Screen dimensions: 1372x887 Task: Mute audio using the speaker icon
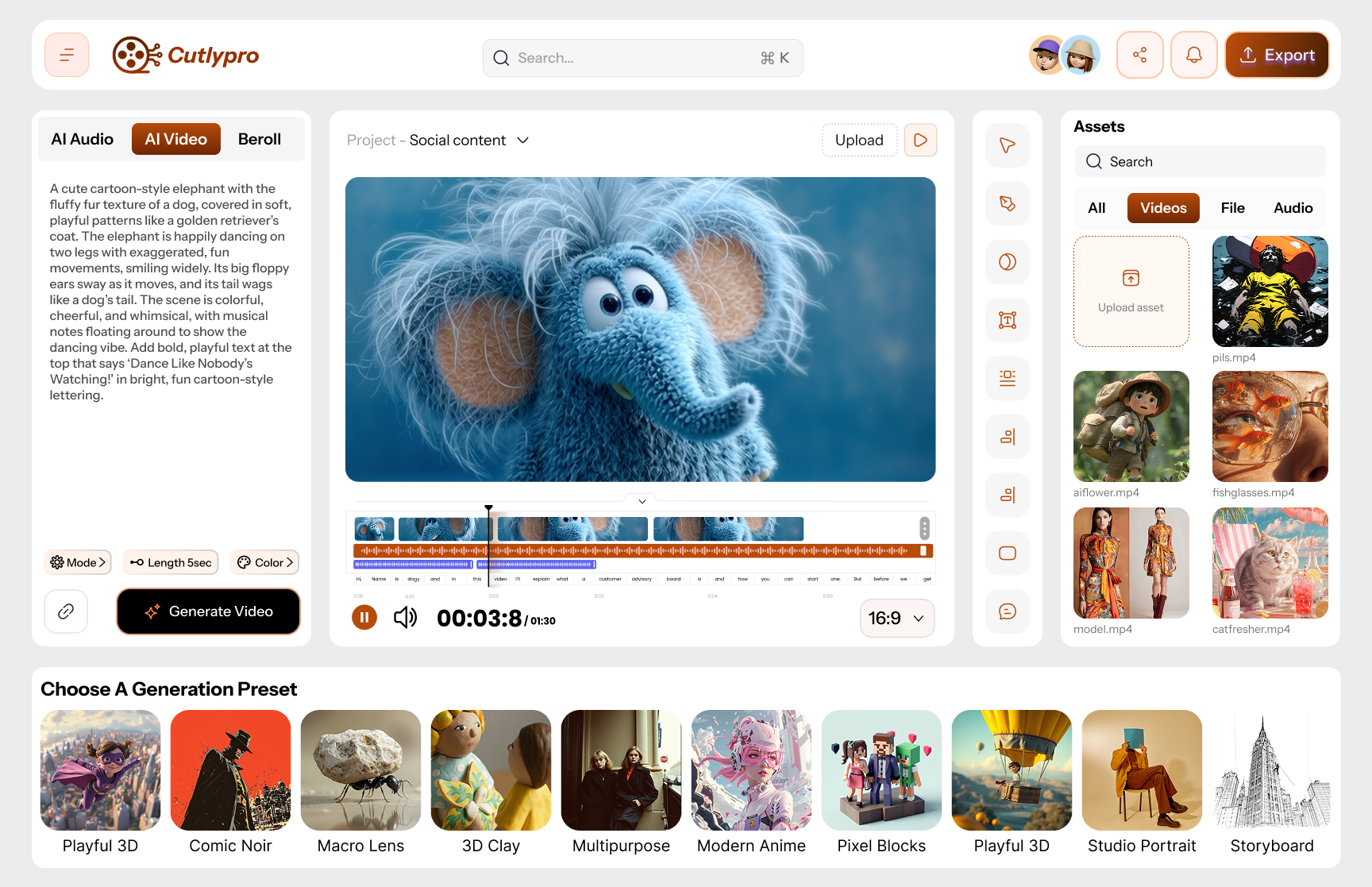(x=406, y=617)
